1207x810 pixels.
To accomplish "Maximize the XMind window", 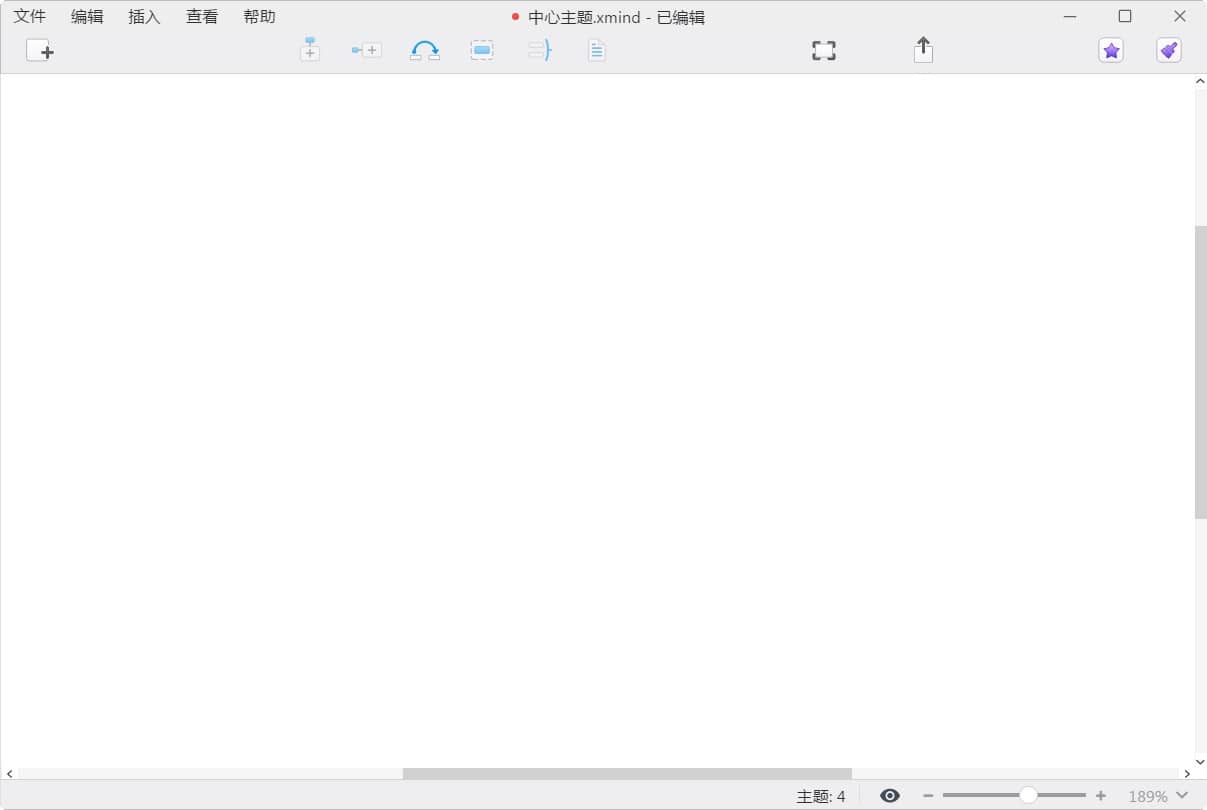I will click(1125, 16).
